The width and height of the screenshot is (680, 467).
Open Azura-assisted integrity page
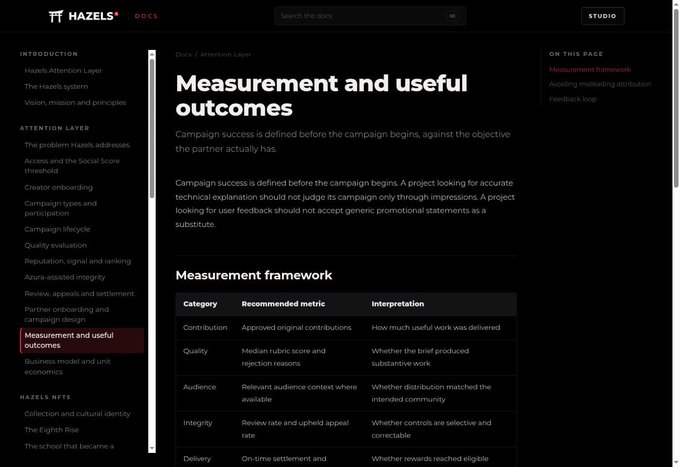click(65, 277)
